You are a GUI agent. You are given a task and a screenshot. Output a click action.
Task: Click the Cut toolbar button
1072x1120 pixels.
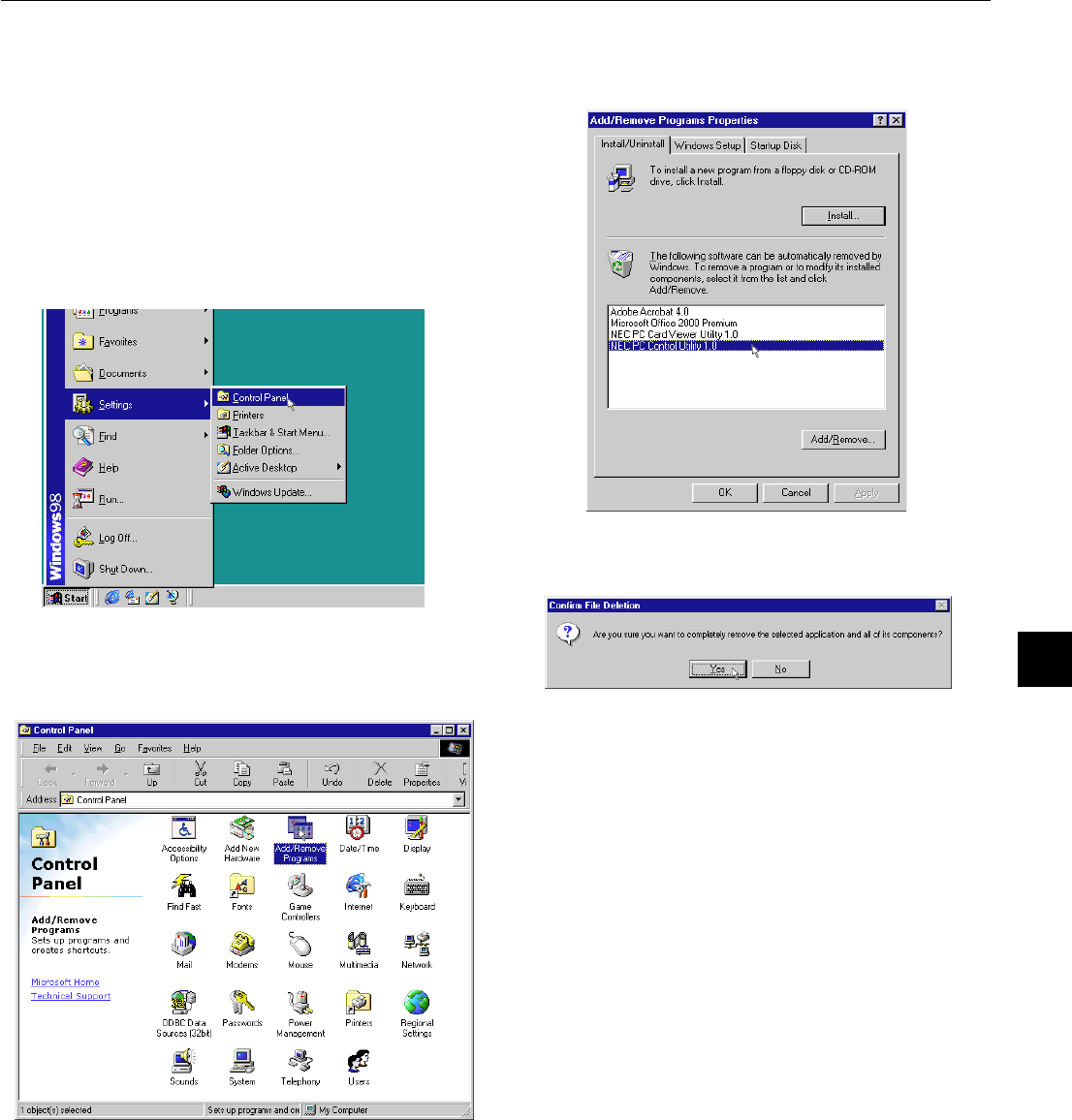coord(200,774)
